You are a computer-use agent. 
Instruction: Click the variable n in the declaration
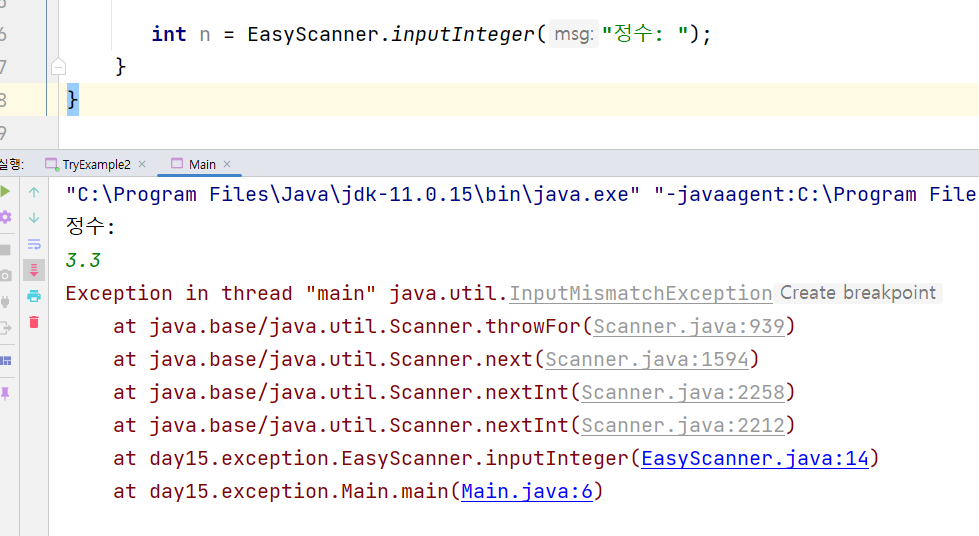205,35
